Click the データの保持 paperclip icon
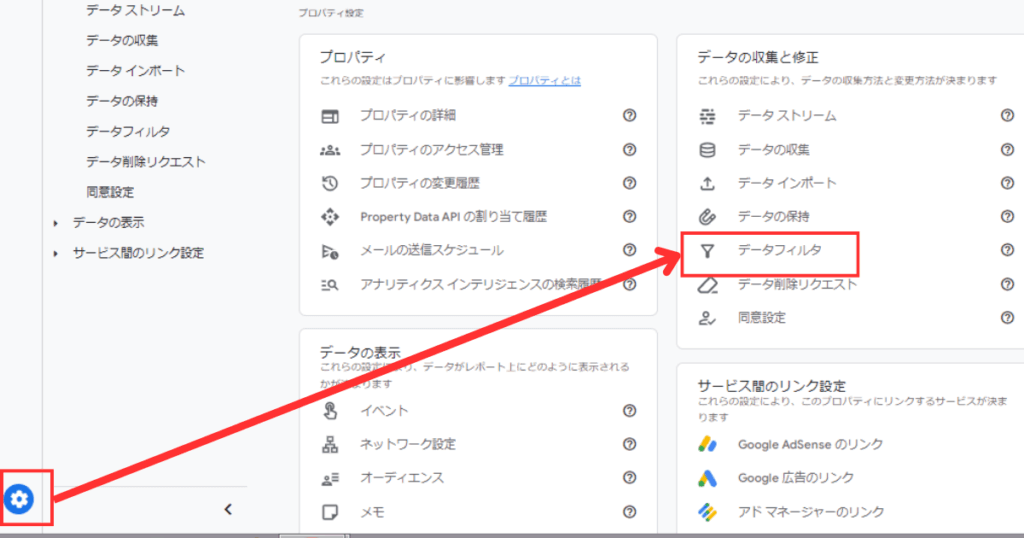This screenshot has width=1024, height=538. 707,217
